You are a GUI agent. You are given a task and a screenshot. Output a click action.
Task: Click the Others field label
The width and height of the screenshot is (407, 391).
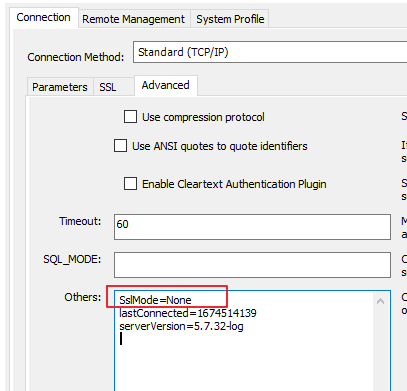83,297
